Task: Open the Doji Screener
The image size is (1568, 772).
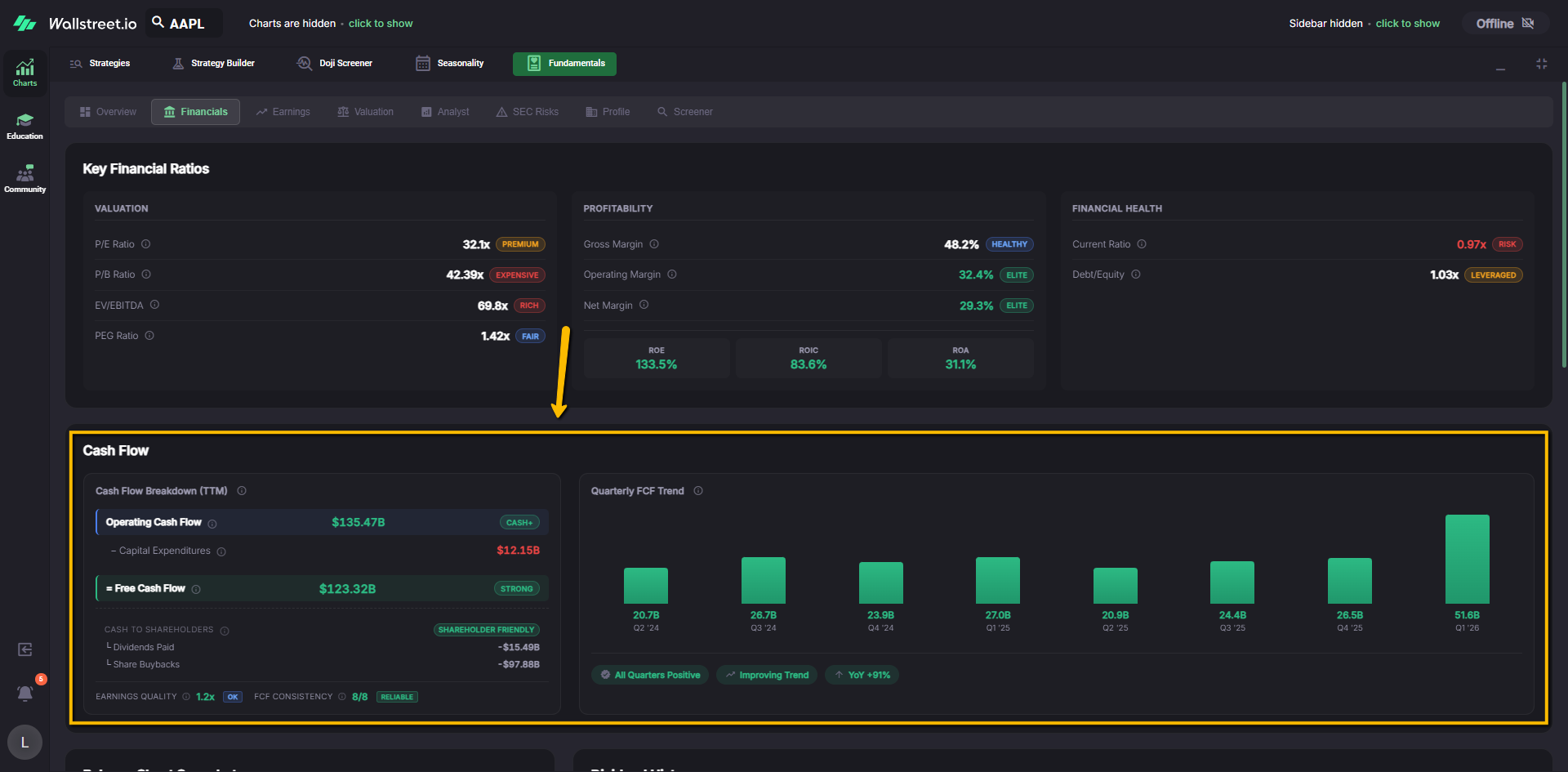Action: pyautogui.click(x=335, y=64)
